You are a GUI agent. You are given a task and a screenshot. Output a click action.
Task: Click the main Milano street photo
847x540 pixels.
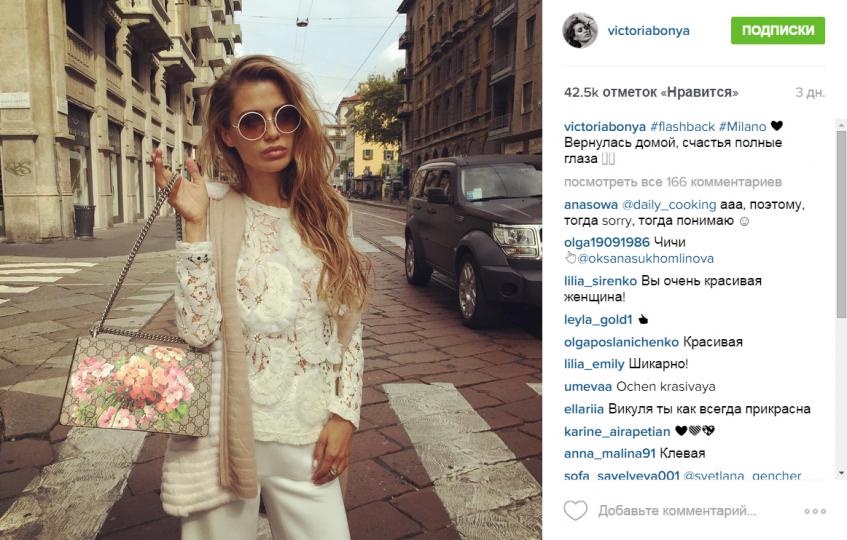271,270
